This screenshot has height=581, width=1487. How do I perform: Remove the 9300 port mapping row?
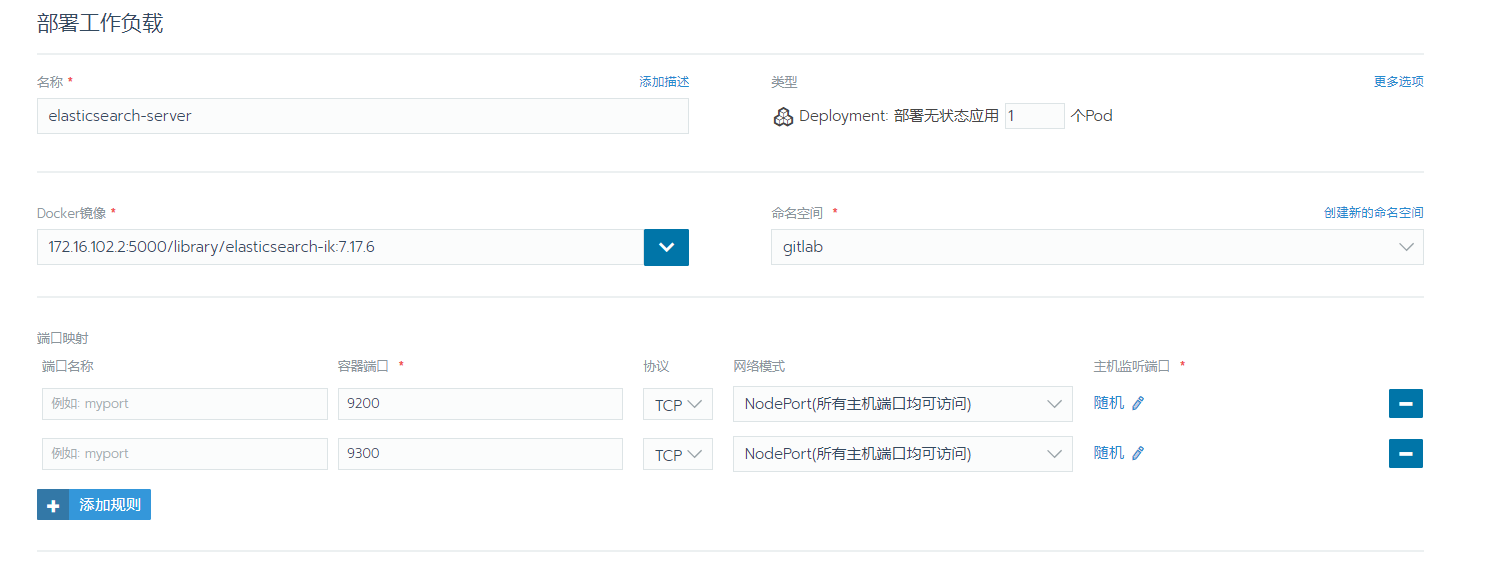click(1405, 453)
